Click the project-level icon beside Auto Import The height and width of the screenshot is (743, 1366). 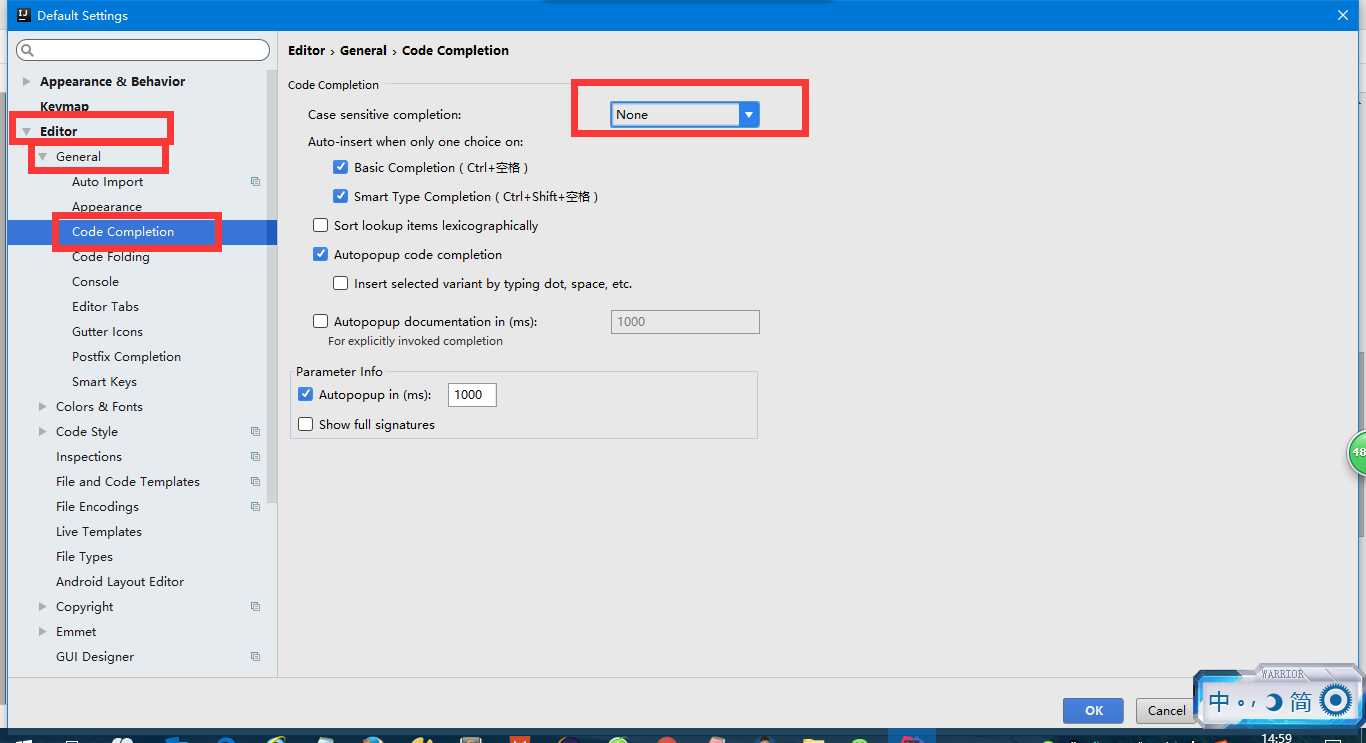[x=255, y=182]
